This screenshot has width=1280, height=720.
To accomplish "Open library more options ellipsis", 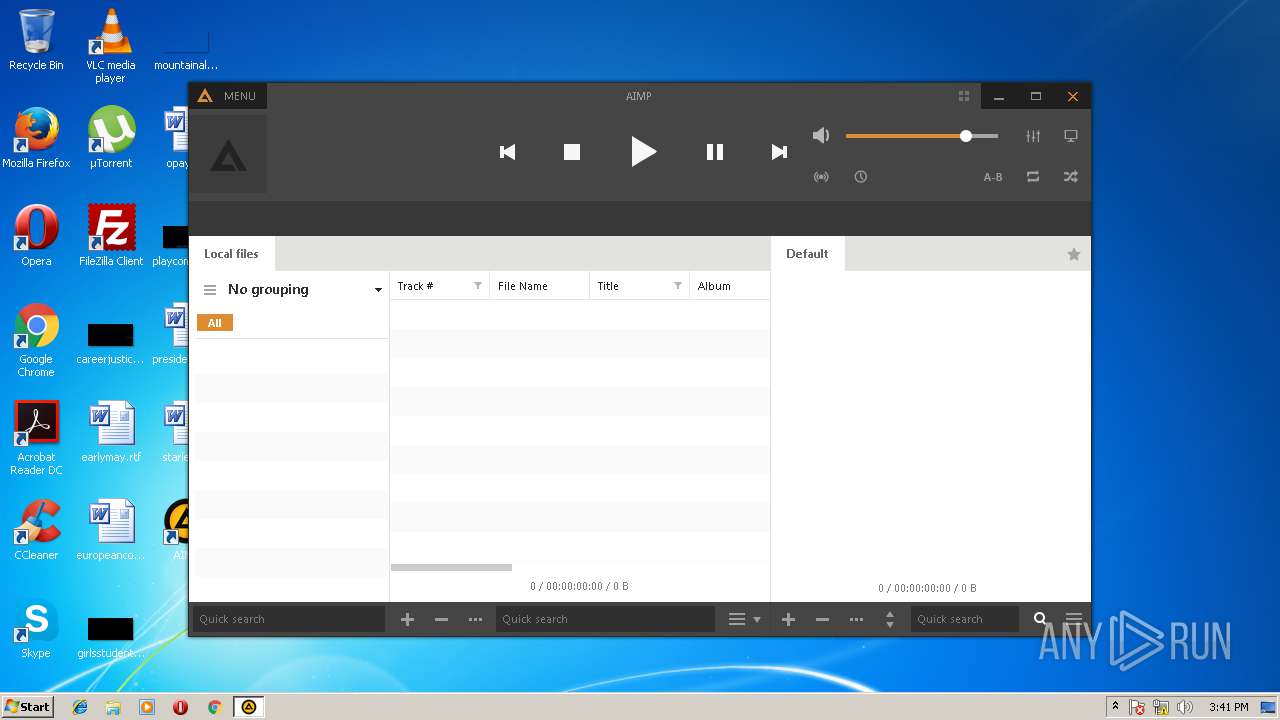I will (475, 620).
